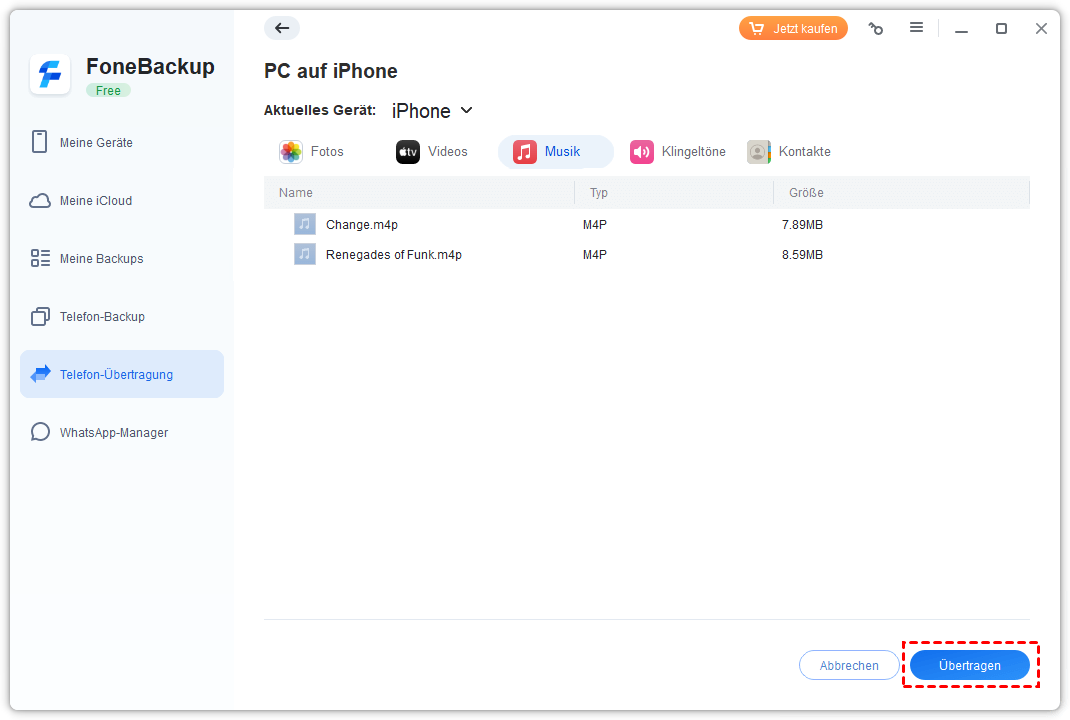Screen dimensions: 1070x720
Task: Click the Jetzt kaufen button label
Action: coord(805,29)
